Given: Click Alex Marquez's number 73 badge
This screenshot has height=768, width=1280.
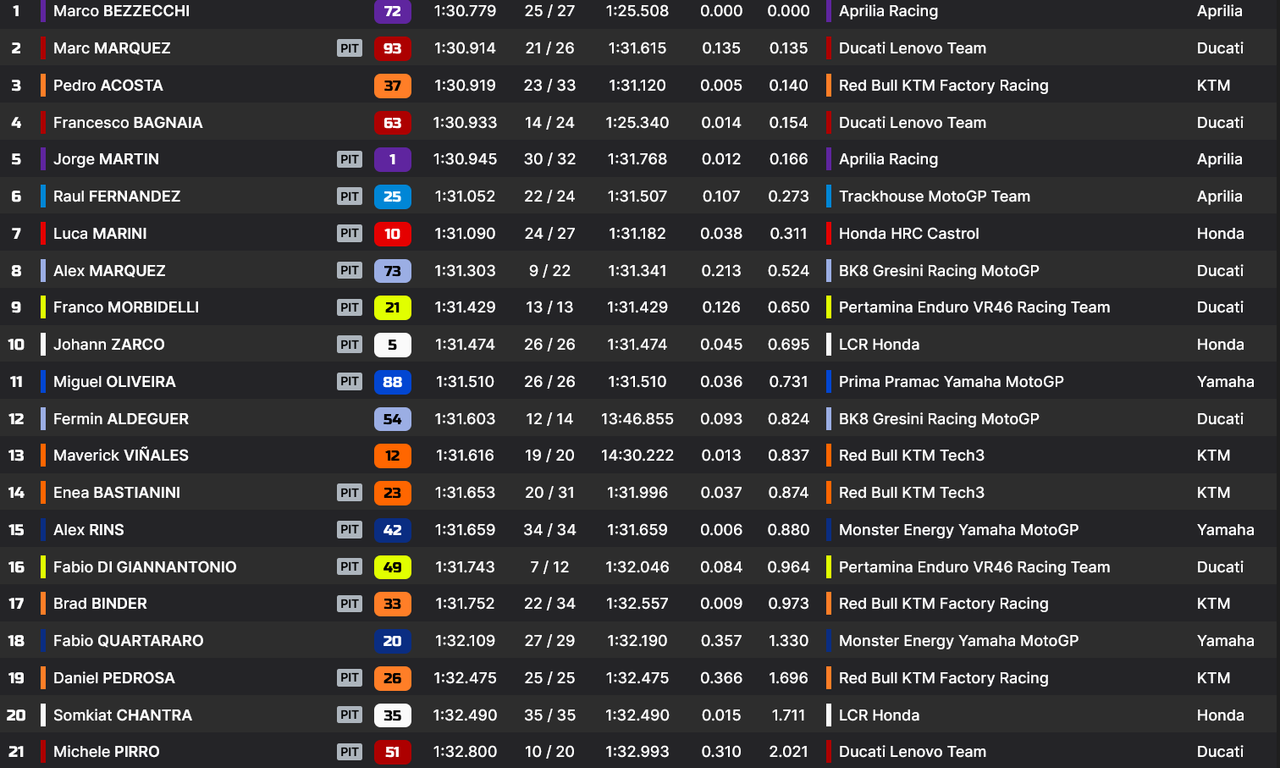Looking at the screenshot, I should (392, 270).
